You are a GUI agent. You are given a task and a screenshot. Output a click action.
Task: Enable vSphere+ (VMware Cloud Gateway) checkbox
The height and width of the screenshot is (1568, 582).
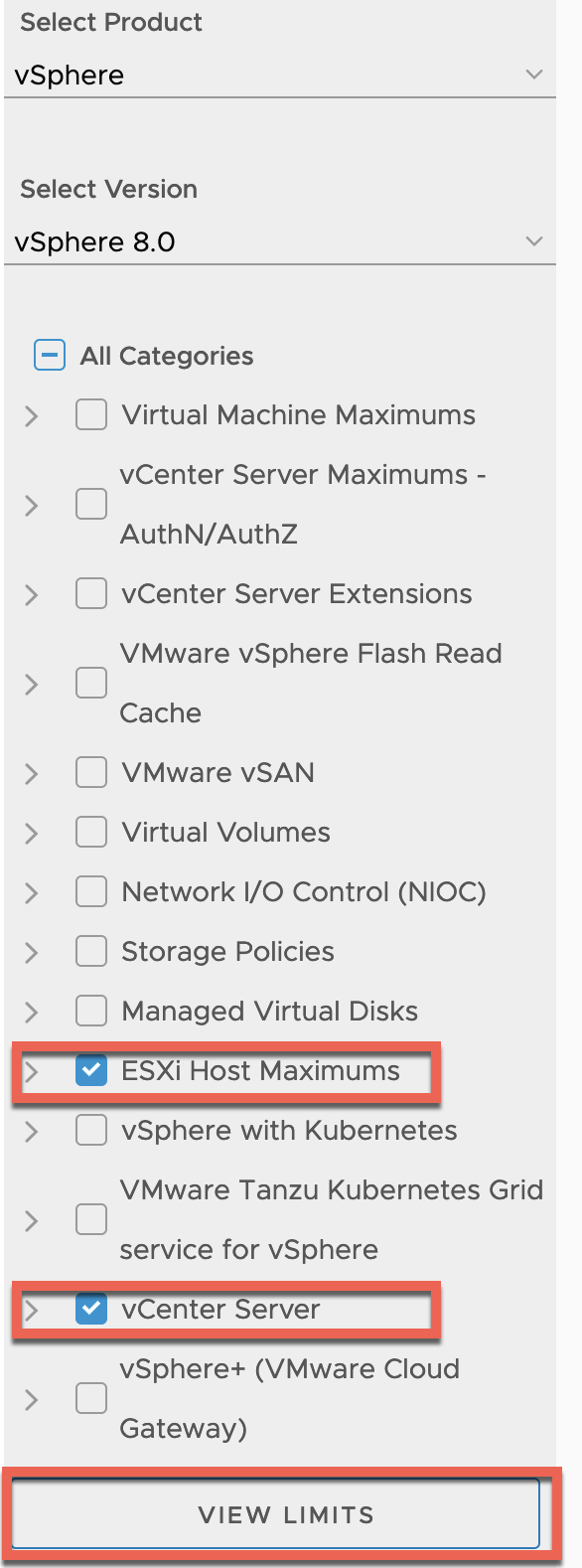pyautogui.click(x=90, y=1398)
